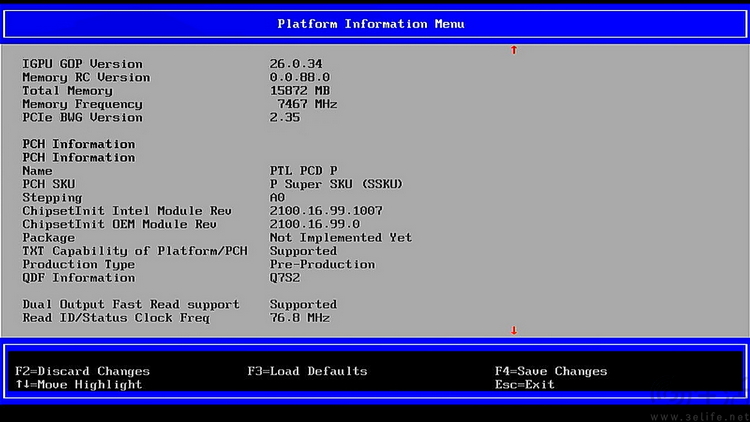The height and width of the screenshot is (422, 750).
Task: Highlight the IGPU GOP Version row
Action: [82, 64]
